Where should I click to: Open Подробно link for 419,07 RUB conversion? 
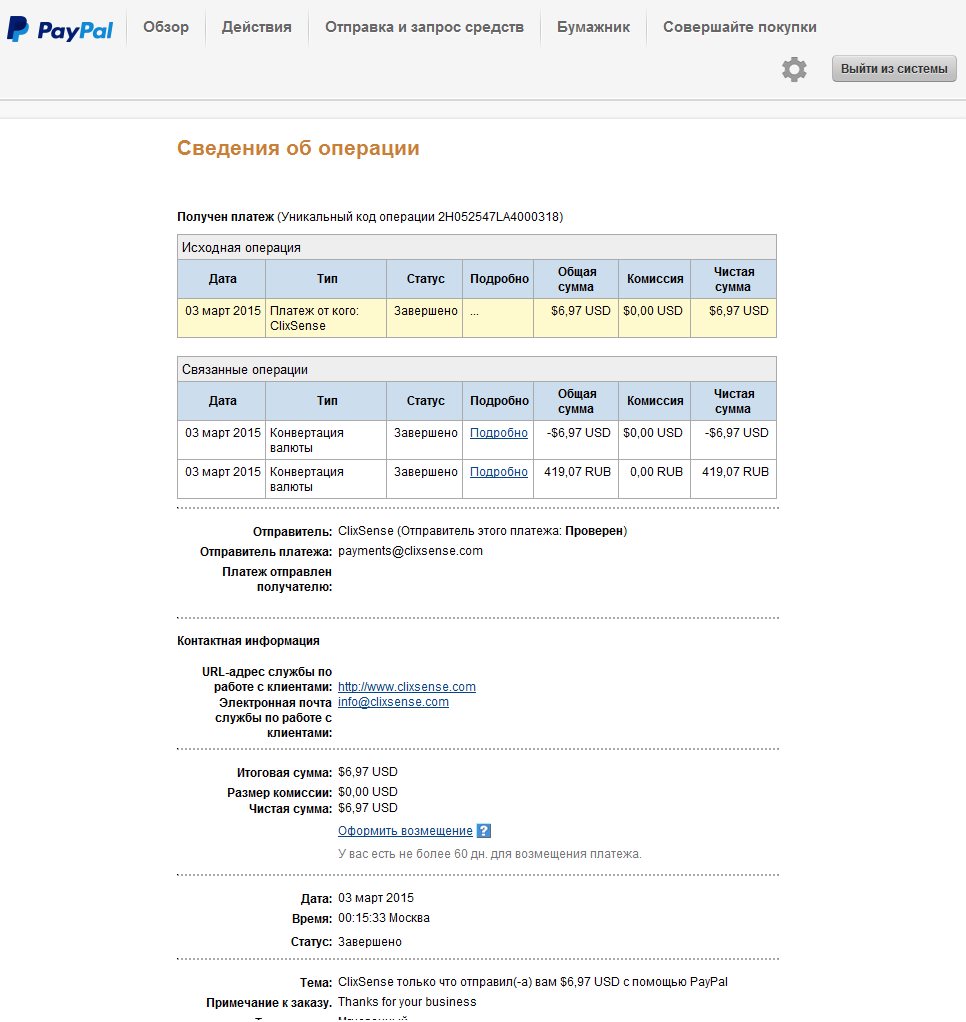pos(499,472)
